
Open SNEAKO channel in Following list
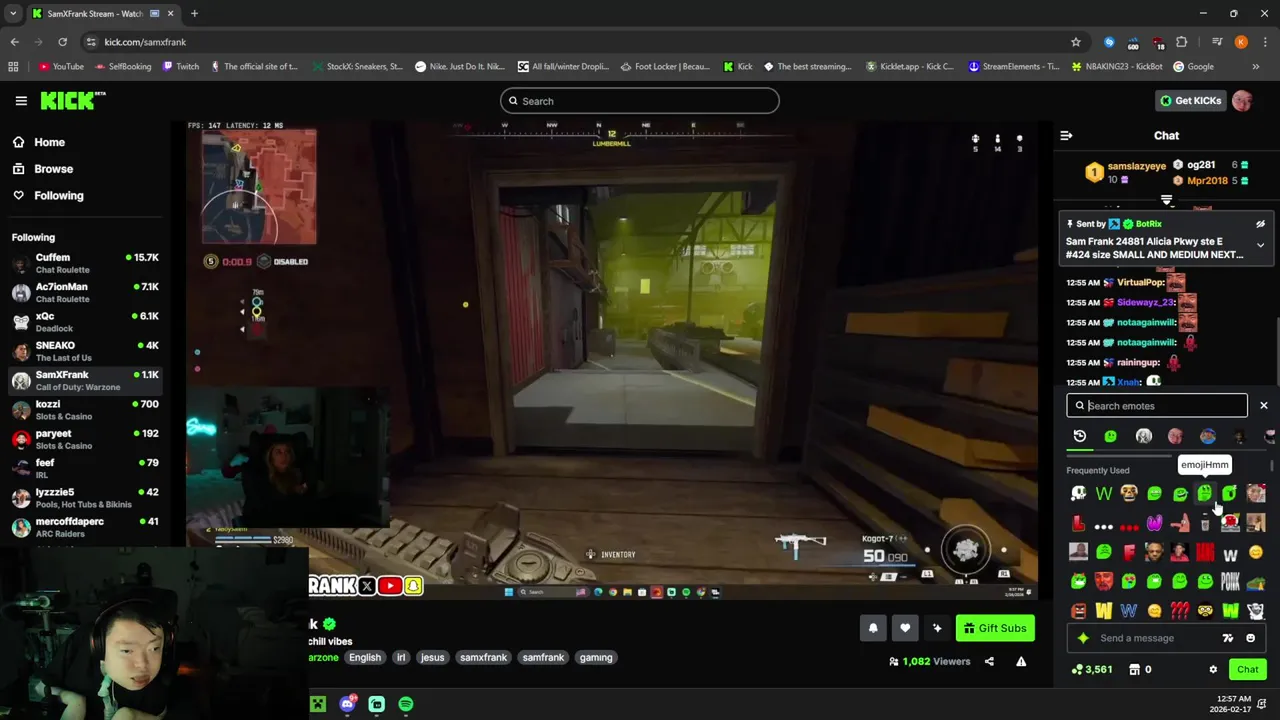[x=85, y=351]
